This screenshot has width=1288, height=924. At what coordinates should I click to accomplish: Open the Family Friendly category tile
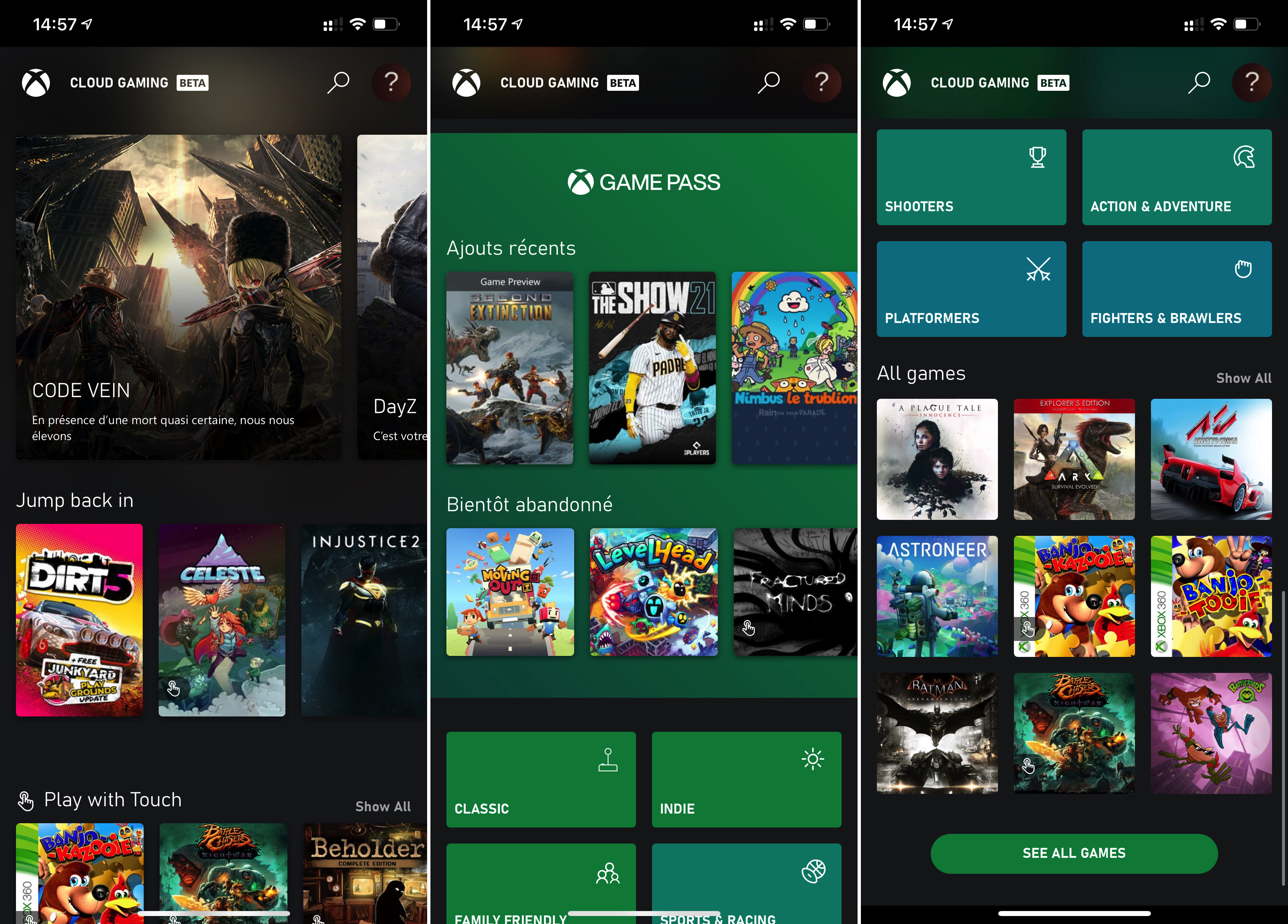tap(541, 884)
